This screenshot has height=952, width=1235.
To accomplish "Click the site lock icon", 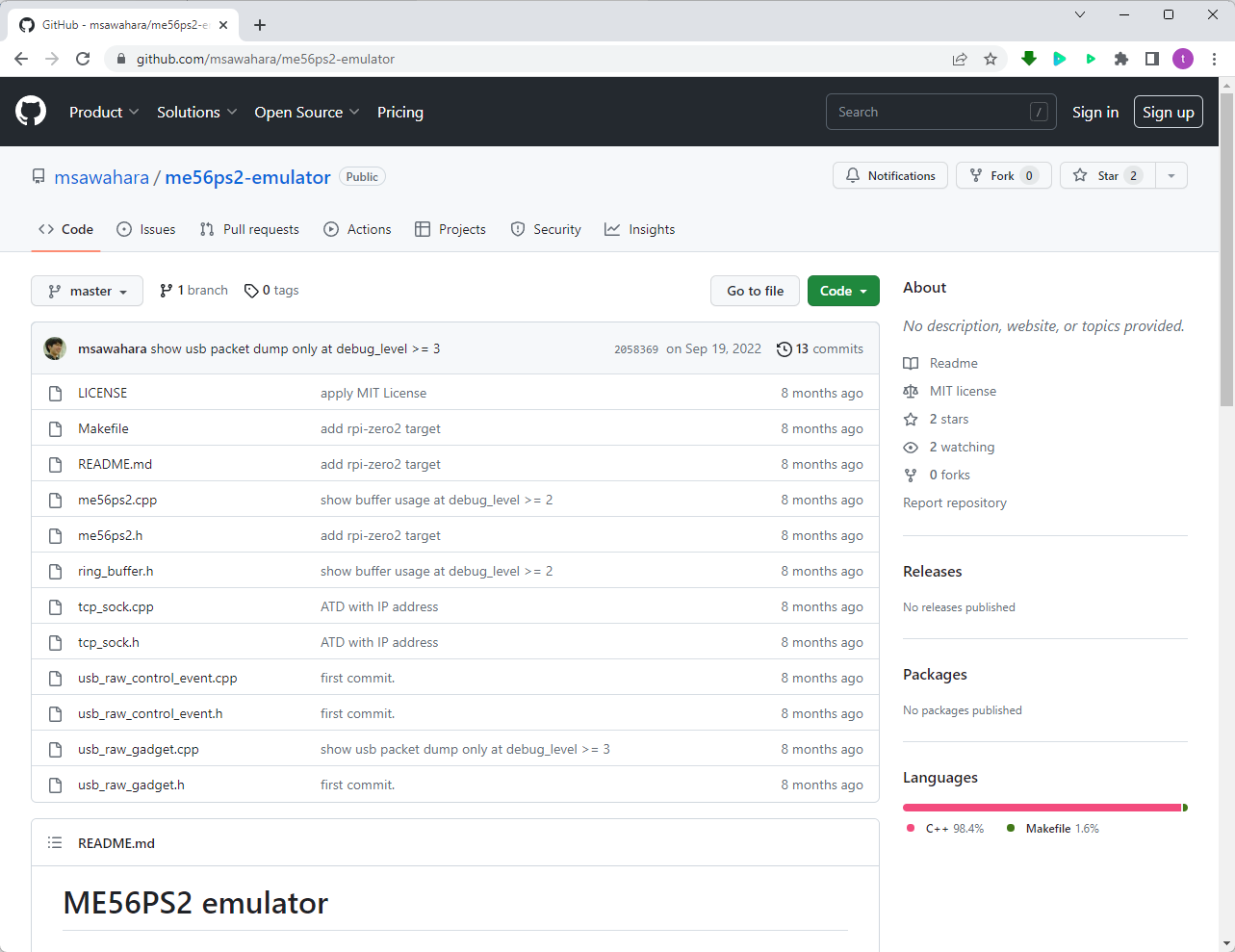I will tap(120, 59).
